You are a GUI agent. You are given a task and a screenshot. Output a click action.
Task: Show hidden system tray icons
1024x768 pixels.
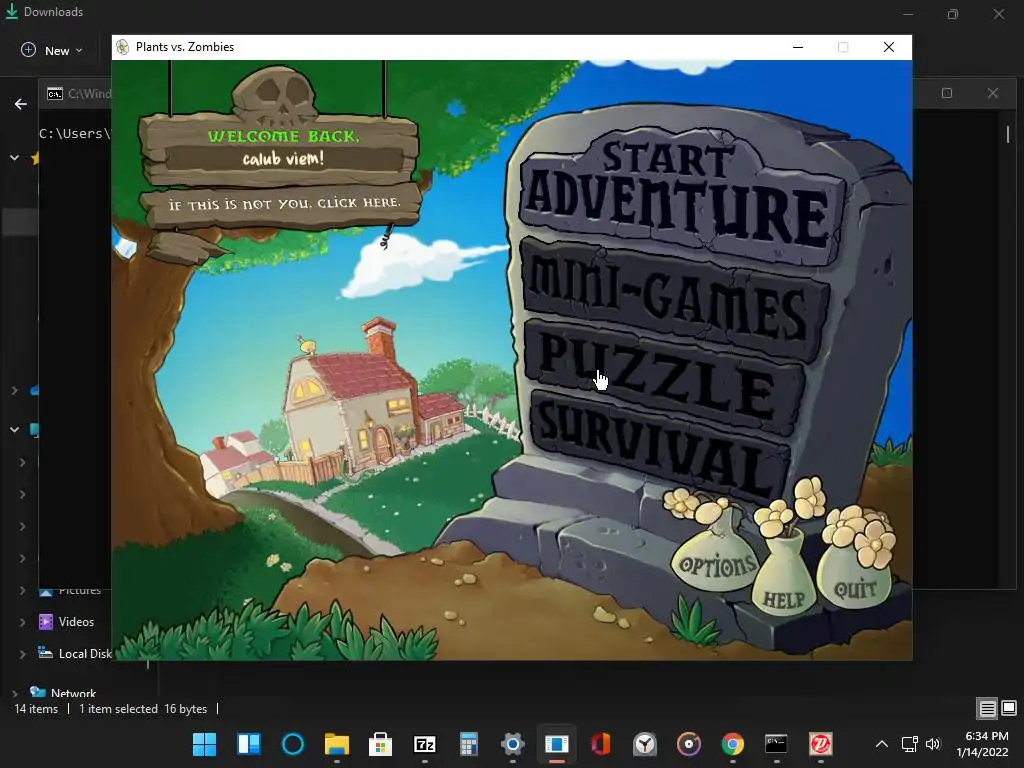pos(882,744)
